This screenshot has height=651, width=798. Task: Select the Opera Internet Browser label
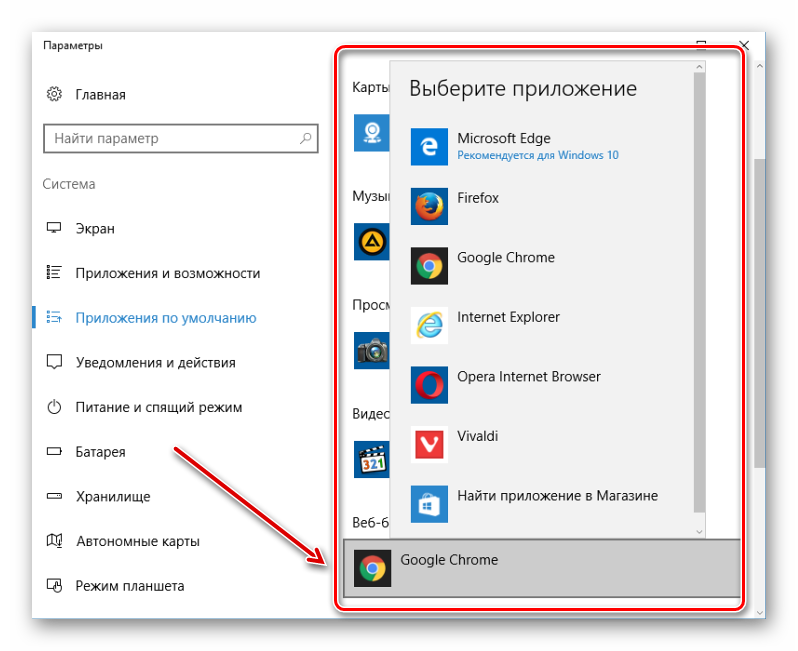point(529,376)
